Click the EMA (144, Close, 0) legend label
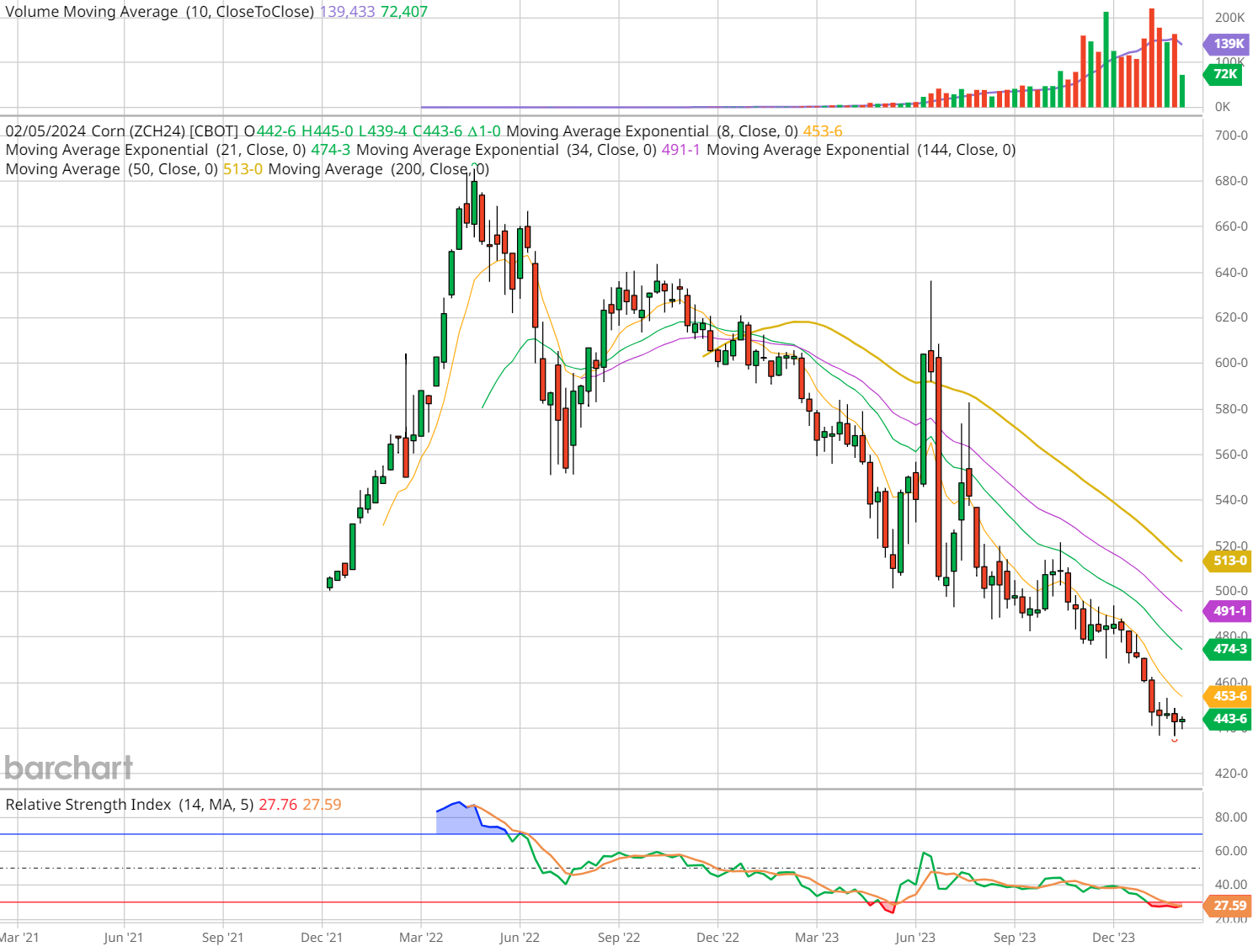The image size is (1253, 952). pos(861,150)
